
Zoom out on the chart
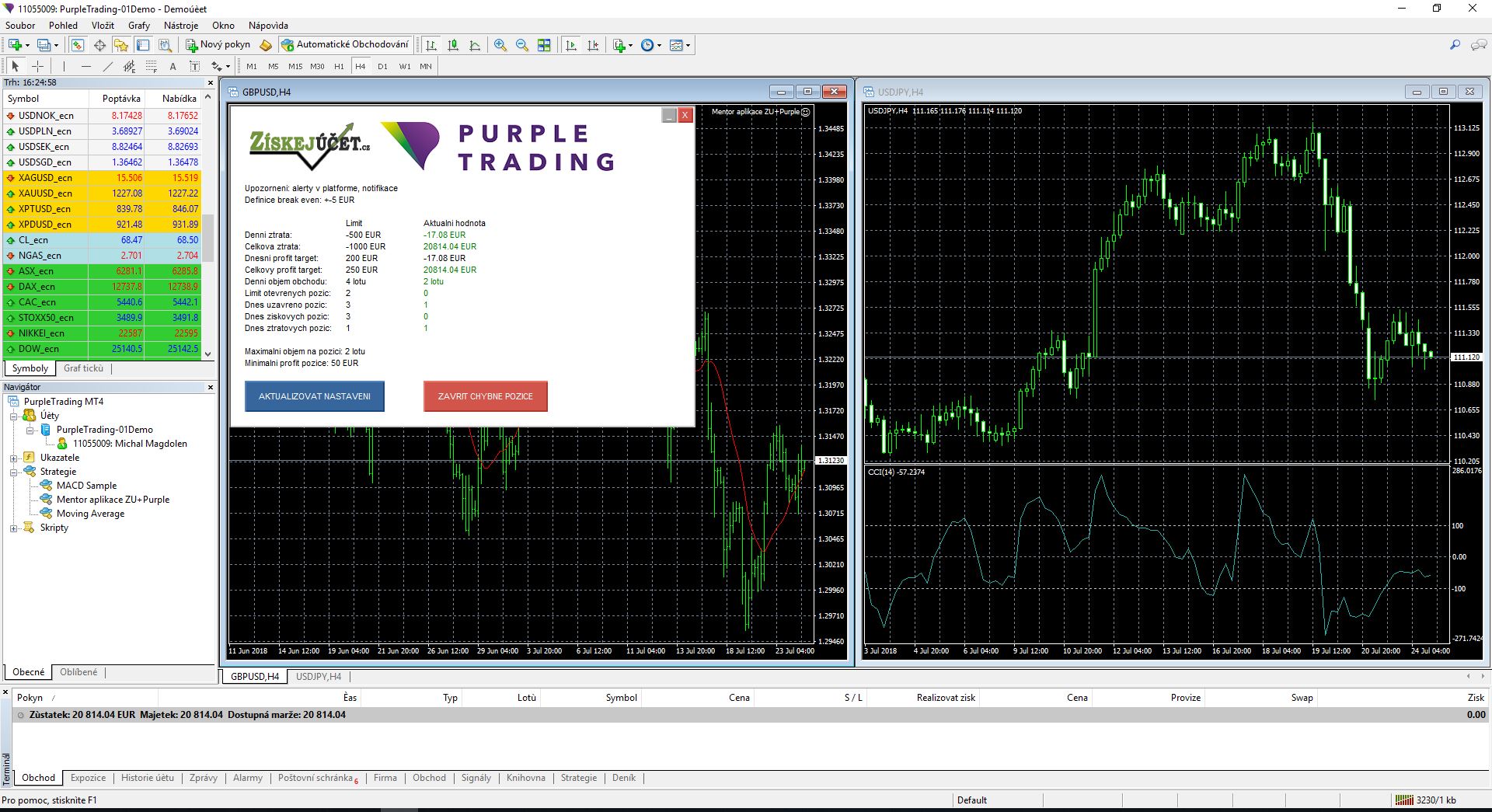(522, 45)
